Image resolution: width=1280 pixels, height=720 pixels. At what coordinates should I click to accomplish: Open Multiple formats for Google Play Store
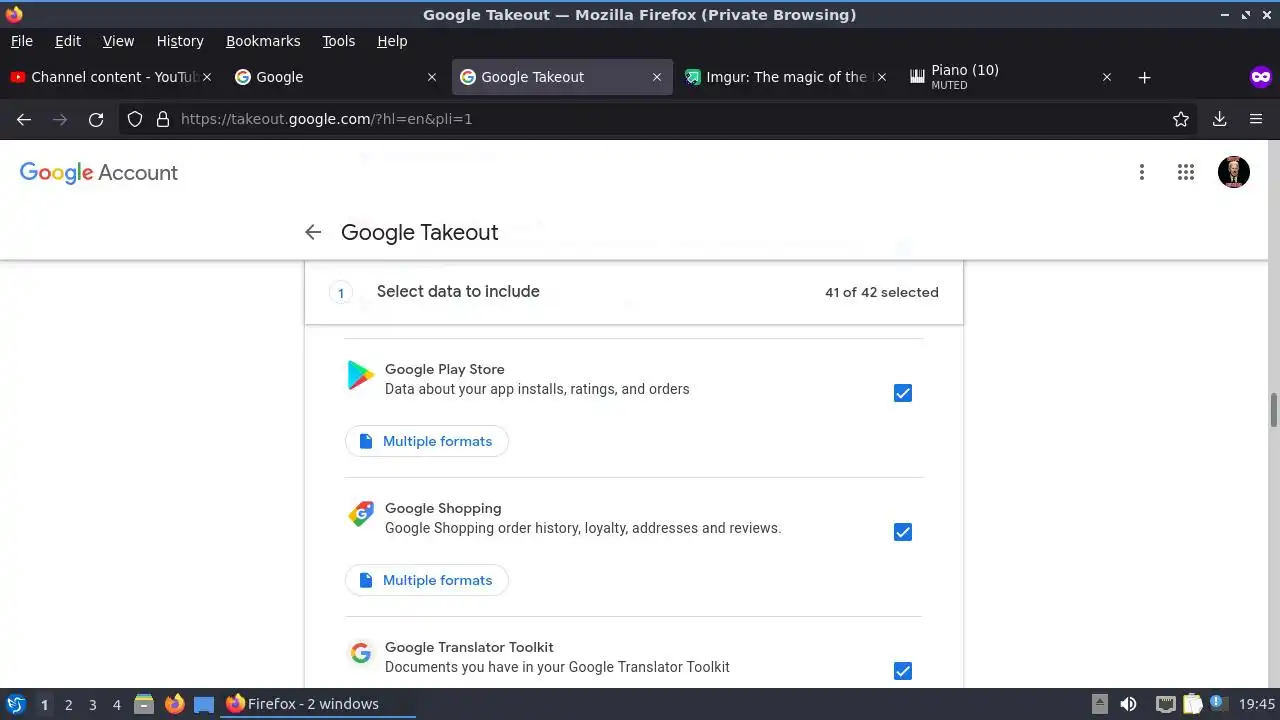point(427,441)
